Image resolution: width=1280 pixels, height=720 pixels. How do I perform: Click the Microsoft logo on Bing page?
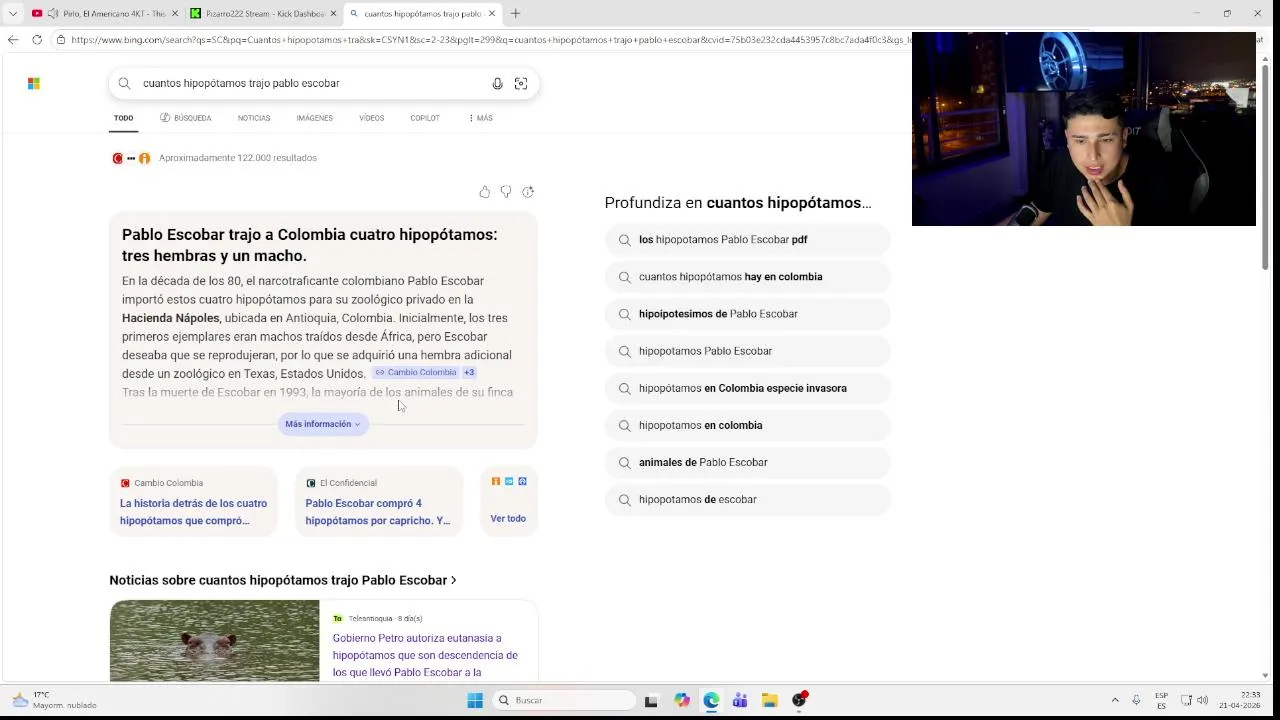coord(34,84)
